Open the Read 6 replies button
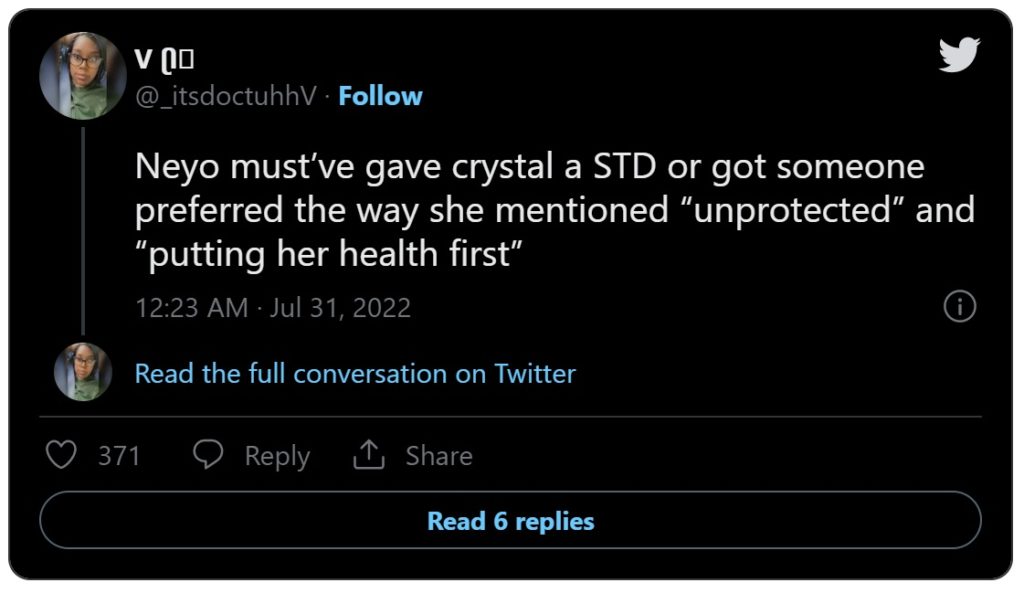The height and width of the screenshot is (593, 1024). (x=510, y=521)
